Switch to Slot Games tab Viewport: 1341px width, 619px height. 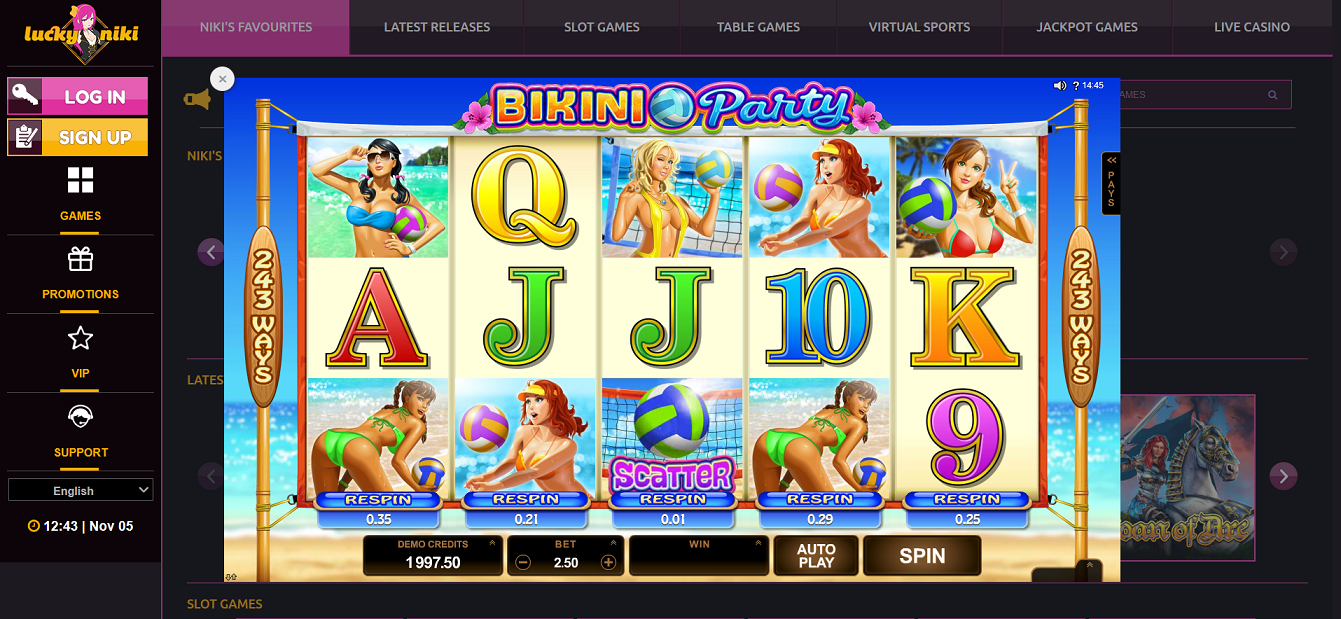point(602,27)
